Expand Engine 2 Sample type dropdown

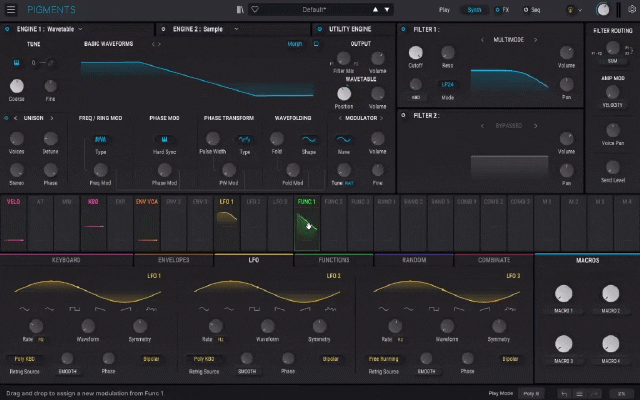click(x=236, y=29)
